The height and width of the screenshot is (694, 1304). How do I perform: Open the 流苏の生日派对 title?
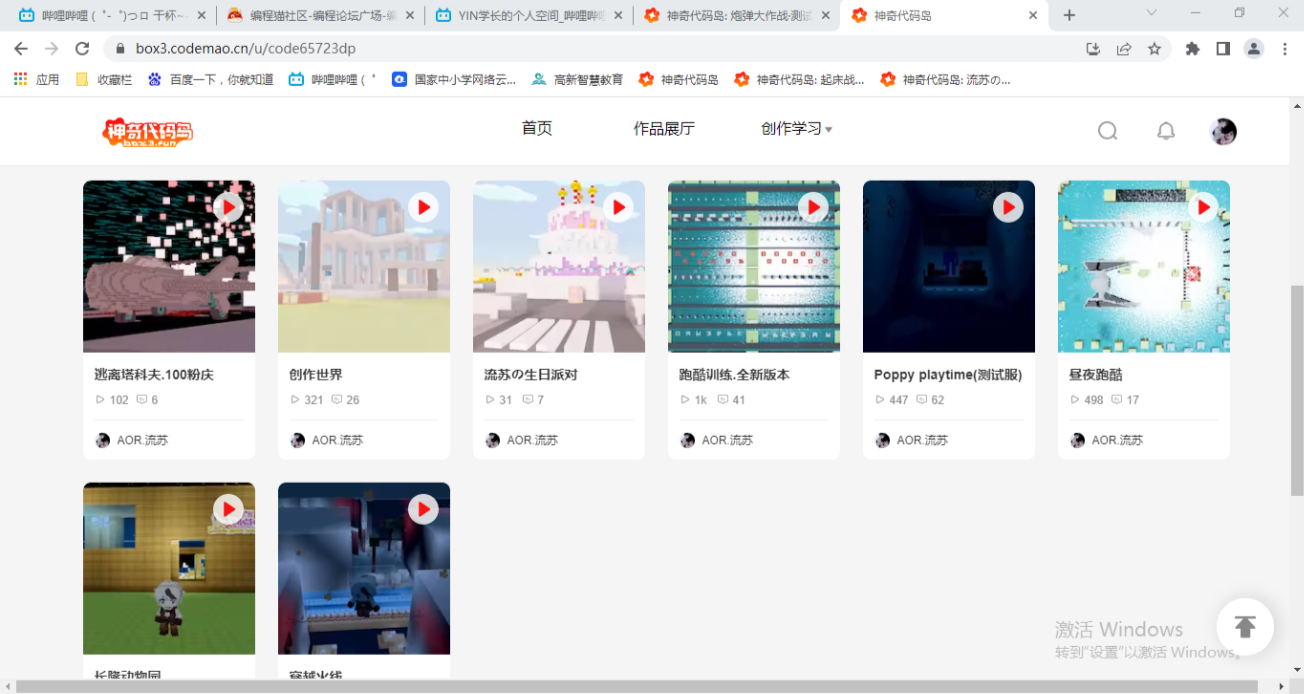[531, 375]
